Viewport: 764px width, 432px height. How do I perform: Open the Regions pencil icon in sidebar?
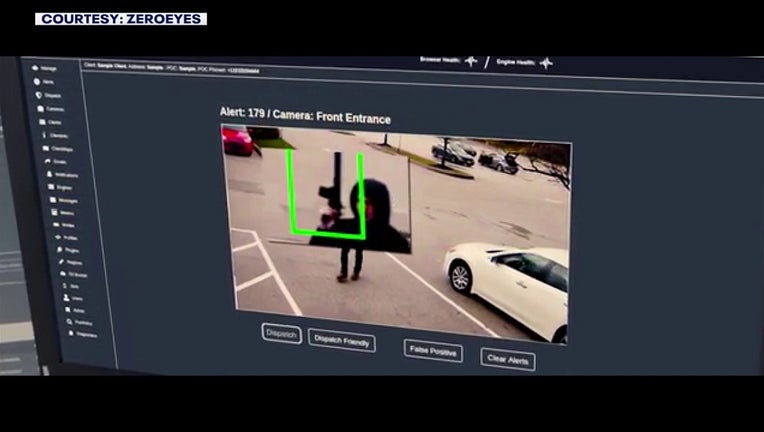click(x=61, y=262)
